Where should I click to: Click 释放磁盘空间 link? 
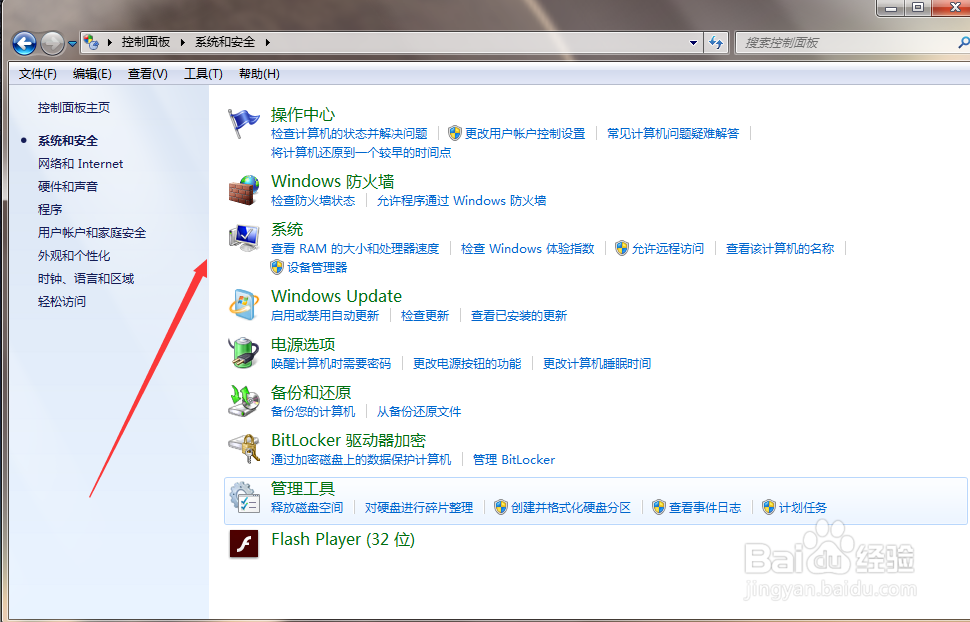click(307, 508)
